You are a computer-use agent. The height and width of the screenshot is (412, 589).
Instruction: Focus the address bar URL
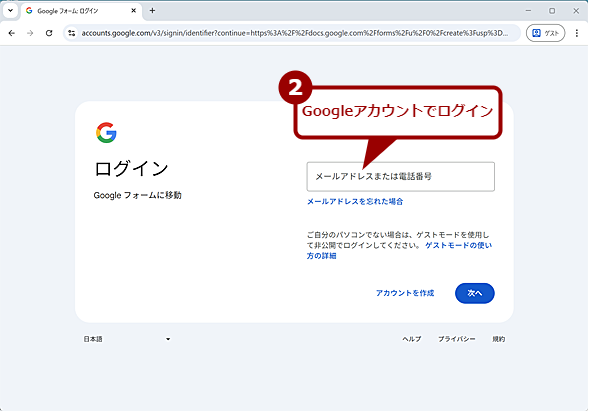point(295,33)
